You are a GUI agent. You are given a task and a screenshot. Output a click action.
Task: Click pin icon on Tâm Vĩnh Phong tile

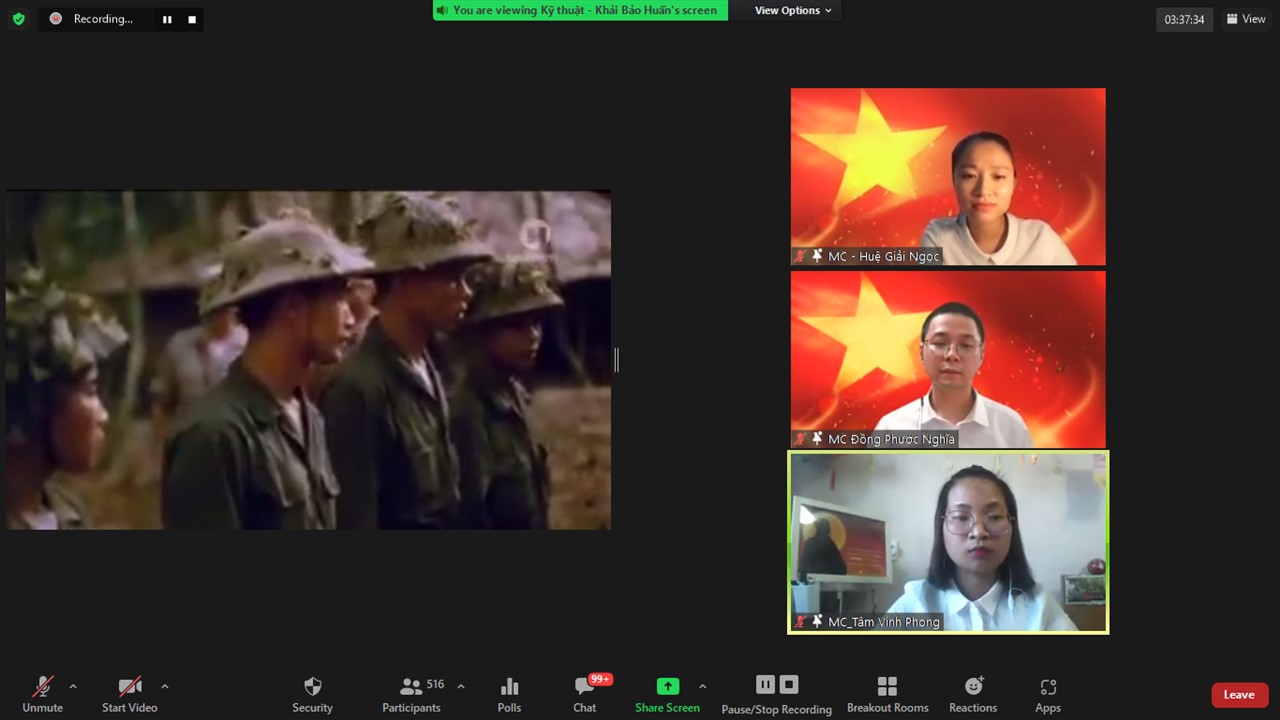click(817, 622)
